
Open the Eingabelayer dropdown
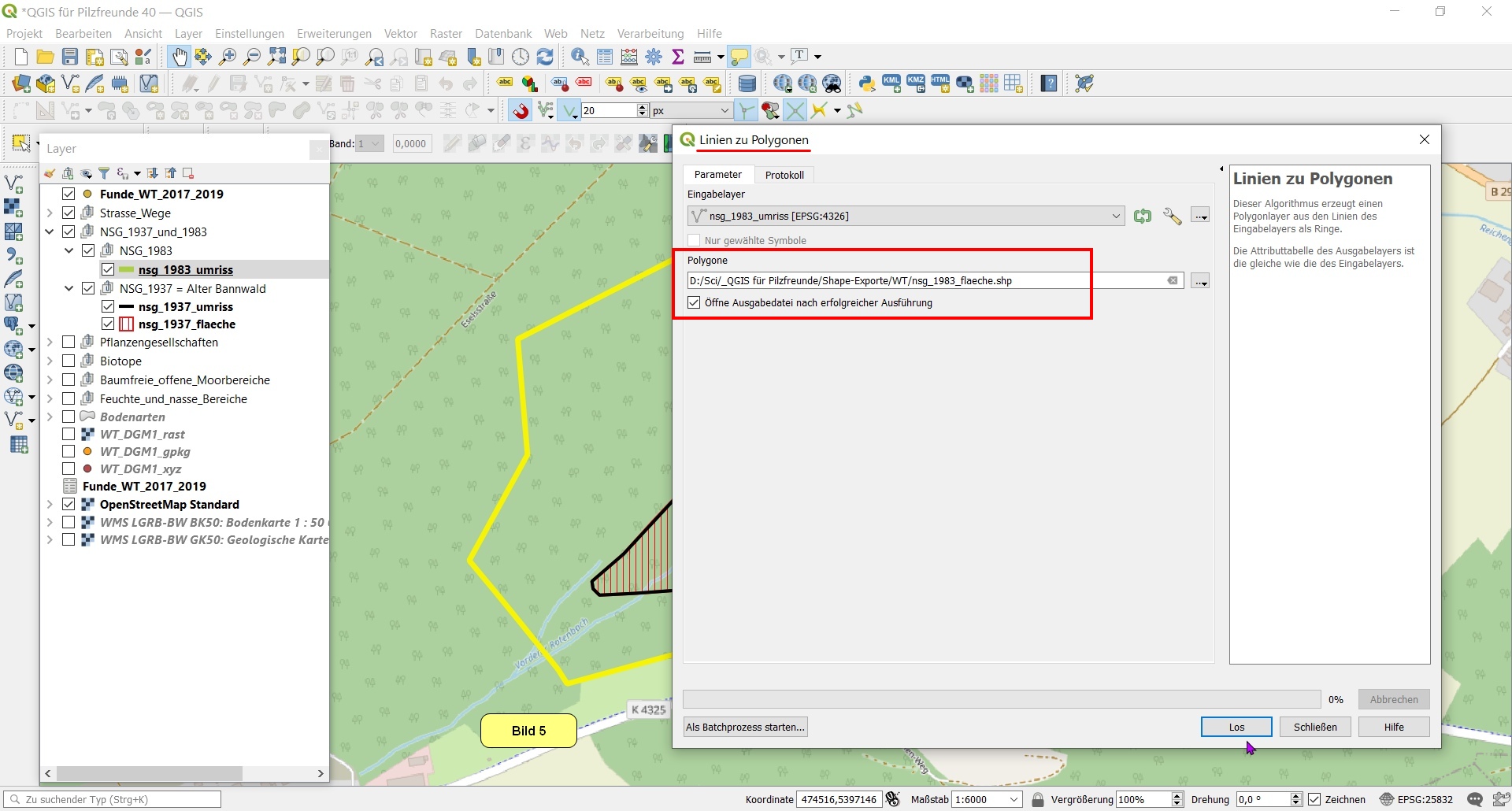(1116, 216)
